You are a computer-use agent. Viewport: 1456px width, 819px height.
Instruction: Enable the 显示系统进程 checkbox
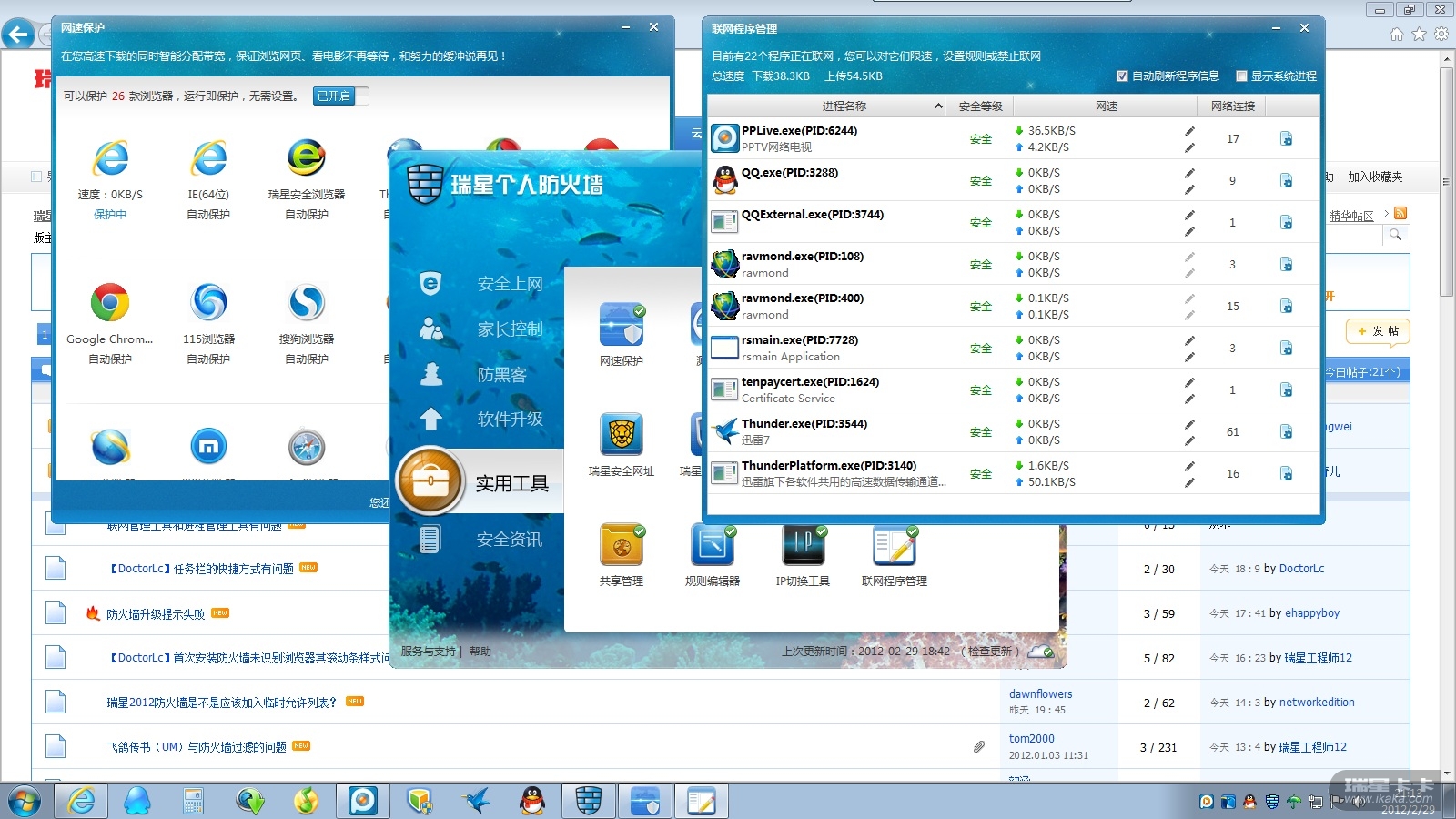(1241, 76)
